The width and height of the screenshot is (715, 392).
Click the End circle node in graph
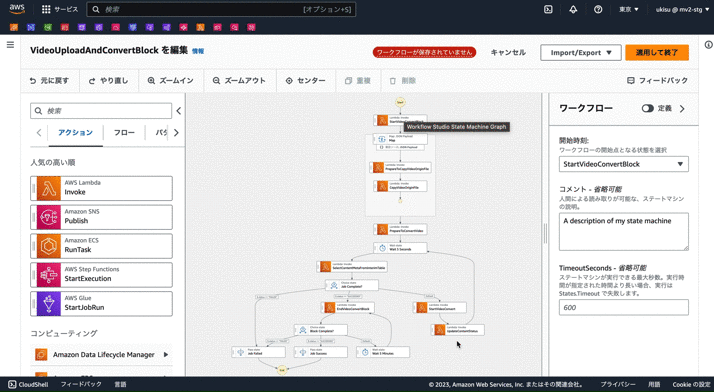[282, 370]
